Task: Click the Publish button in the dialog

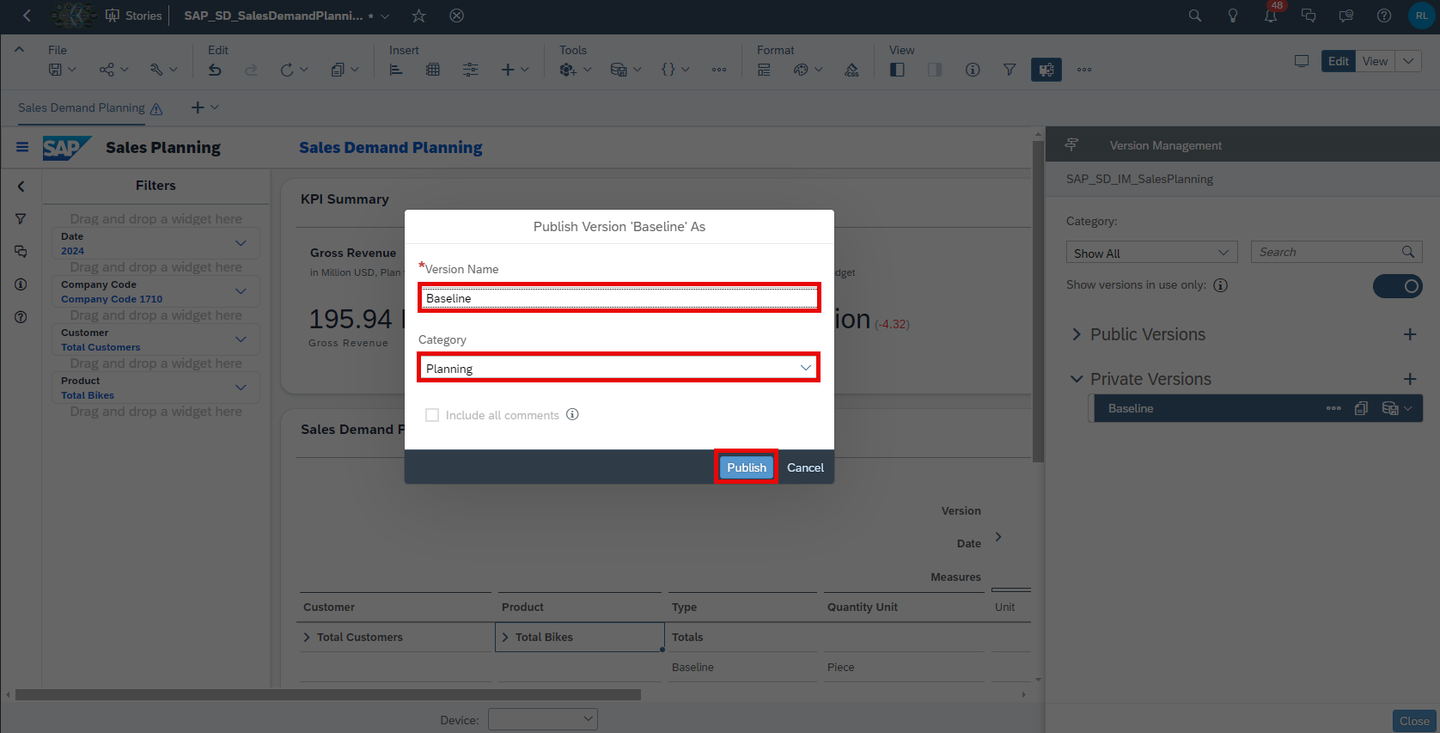Action: pos(746,467)
